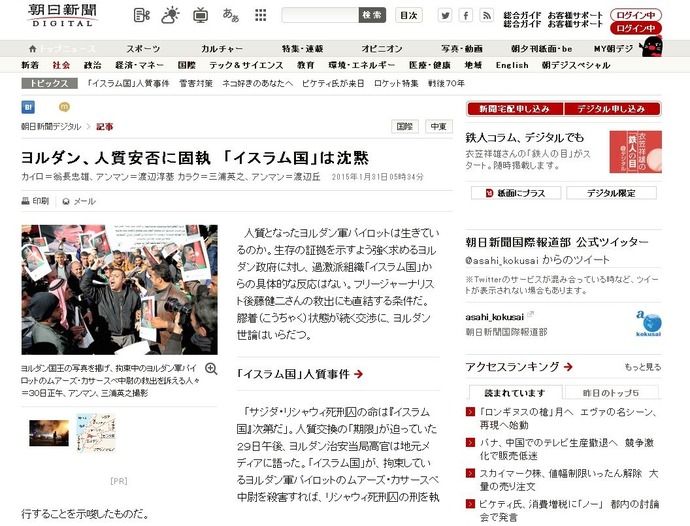Open the weather icon in header

pyautogui.click(x=170, y=15)
